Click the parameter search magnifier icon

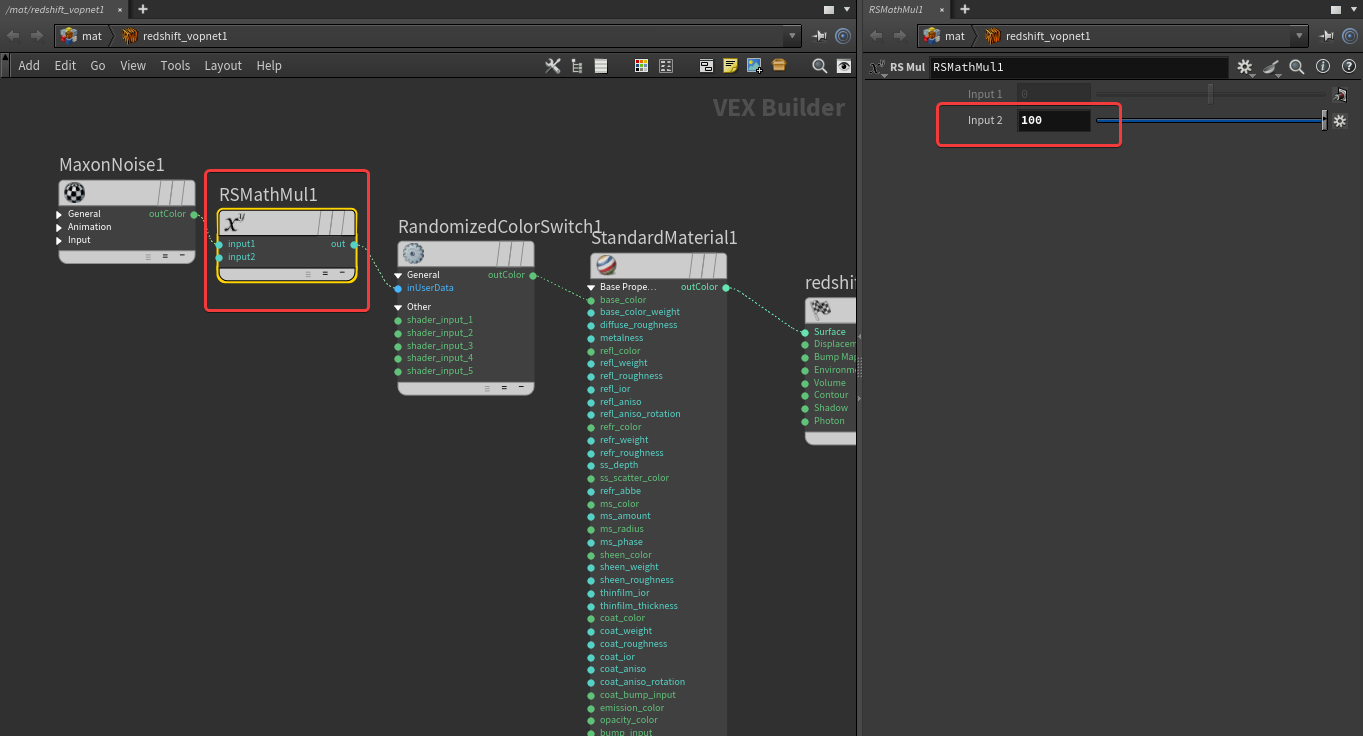click(1297, 67)
